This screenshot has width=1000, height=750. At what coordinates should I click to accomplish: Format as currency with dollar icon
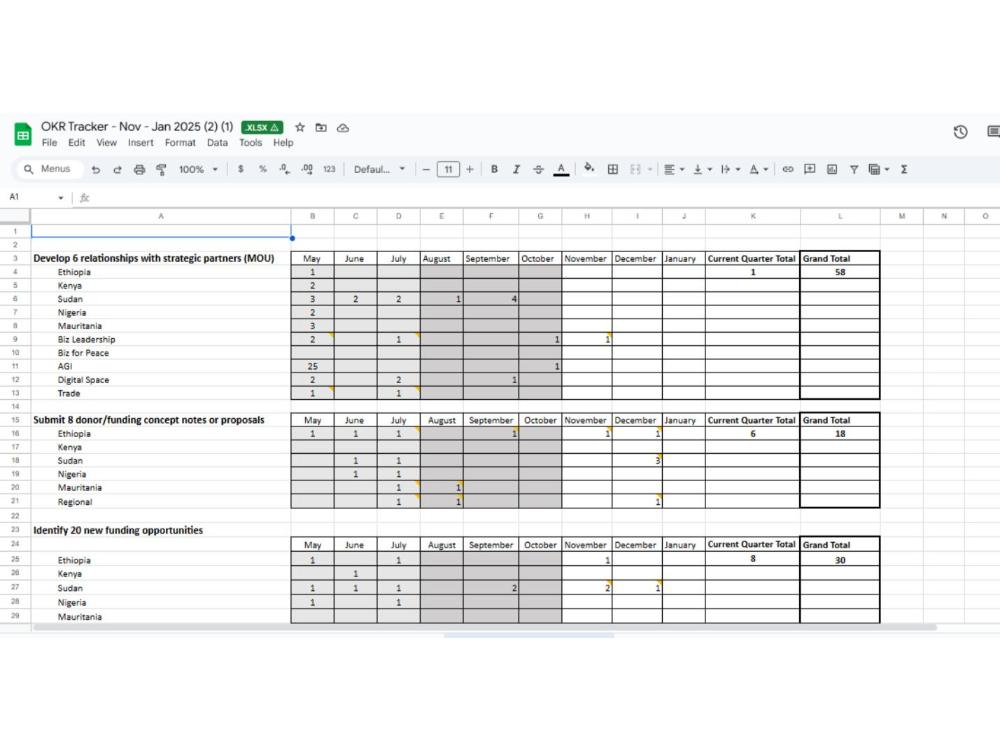click(x=240, y=169)
